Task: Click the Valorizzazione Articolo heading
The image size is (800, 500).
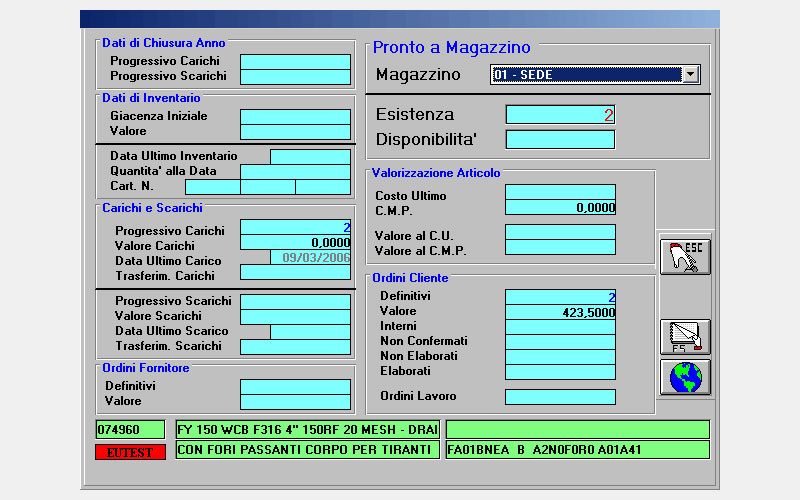Action: click(x=436, y=173)
